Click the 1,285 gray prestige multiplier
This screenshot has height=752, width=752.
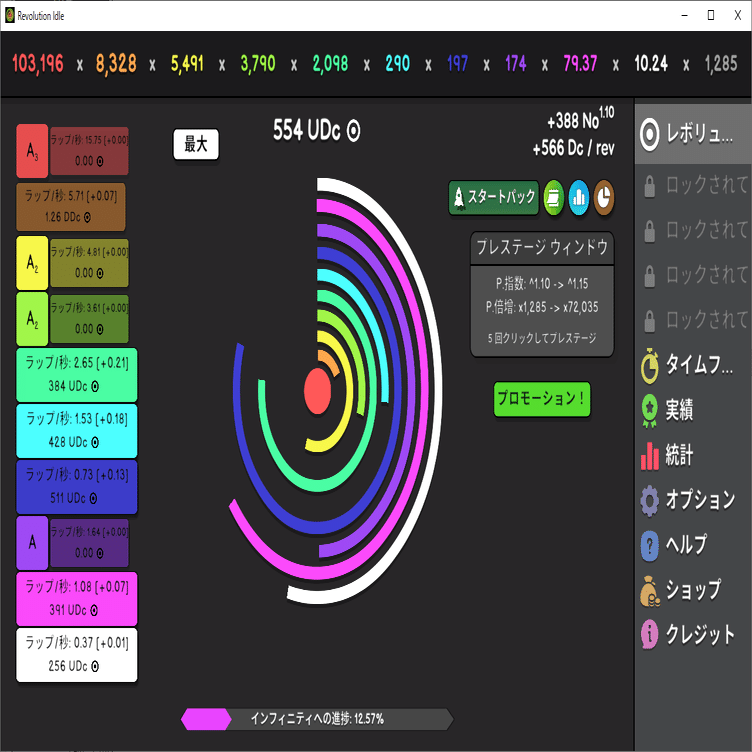point(721,63)
